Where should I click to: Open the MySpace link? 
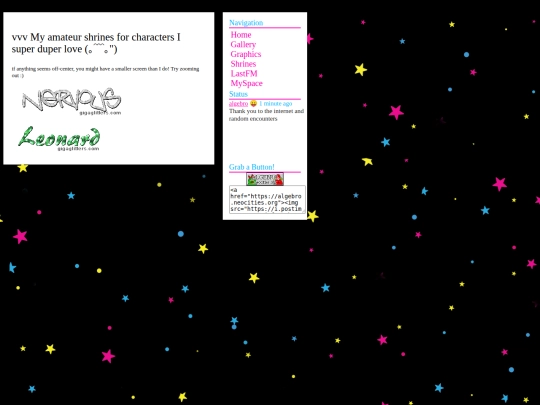click(247, 83)
